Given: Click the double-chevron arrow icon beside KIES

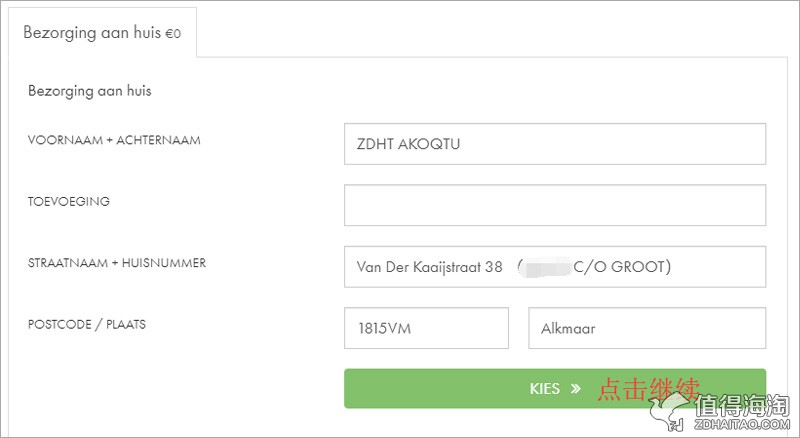Looking at the screenshot, I should click(576, 389).
